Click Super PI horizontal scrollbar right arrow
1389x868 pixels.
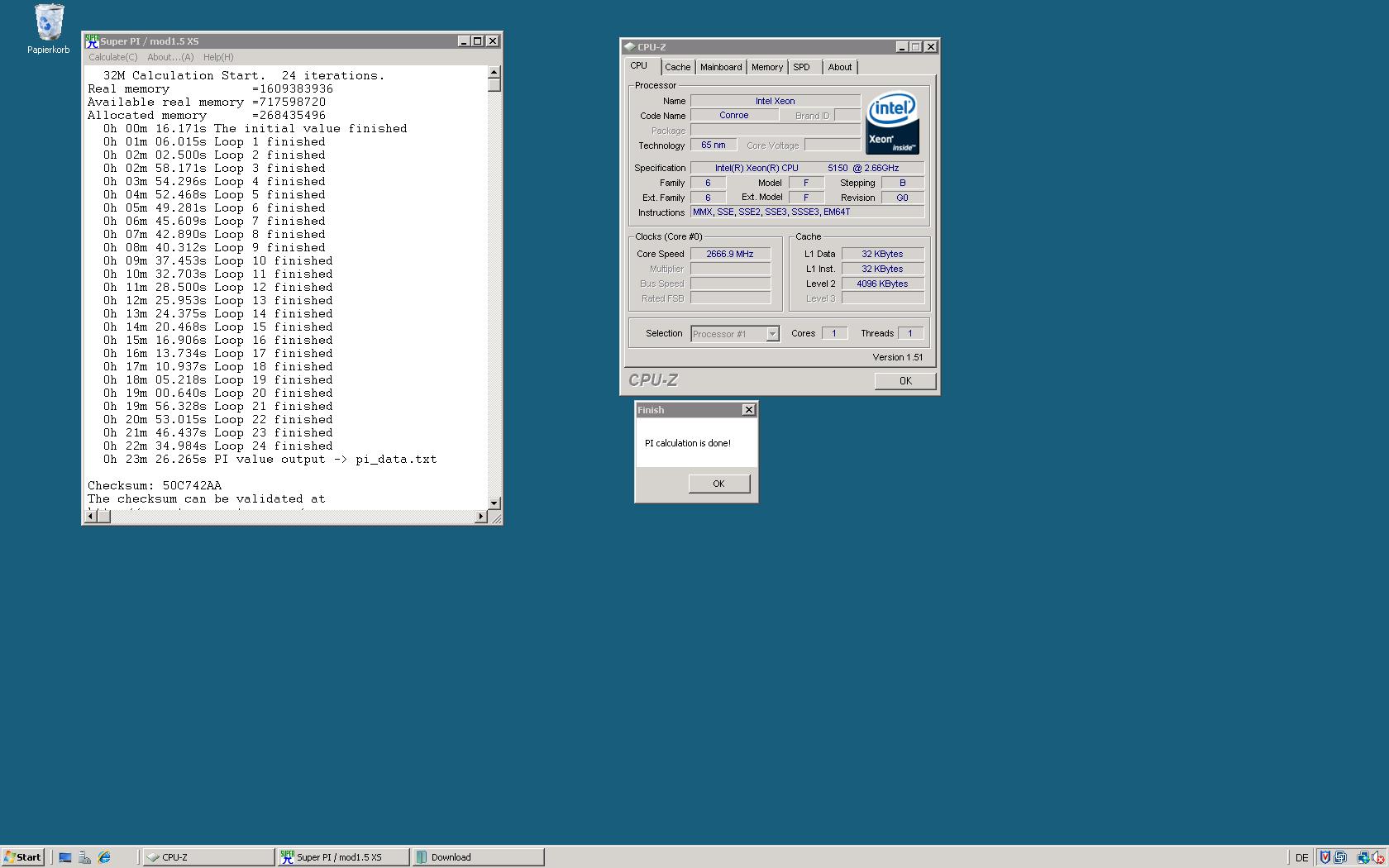coord(481,517)
